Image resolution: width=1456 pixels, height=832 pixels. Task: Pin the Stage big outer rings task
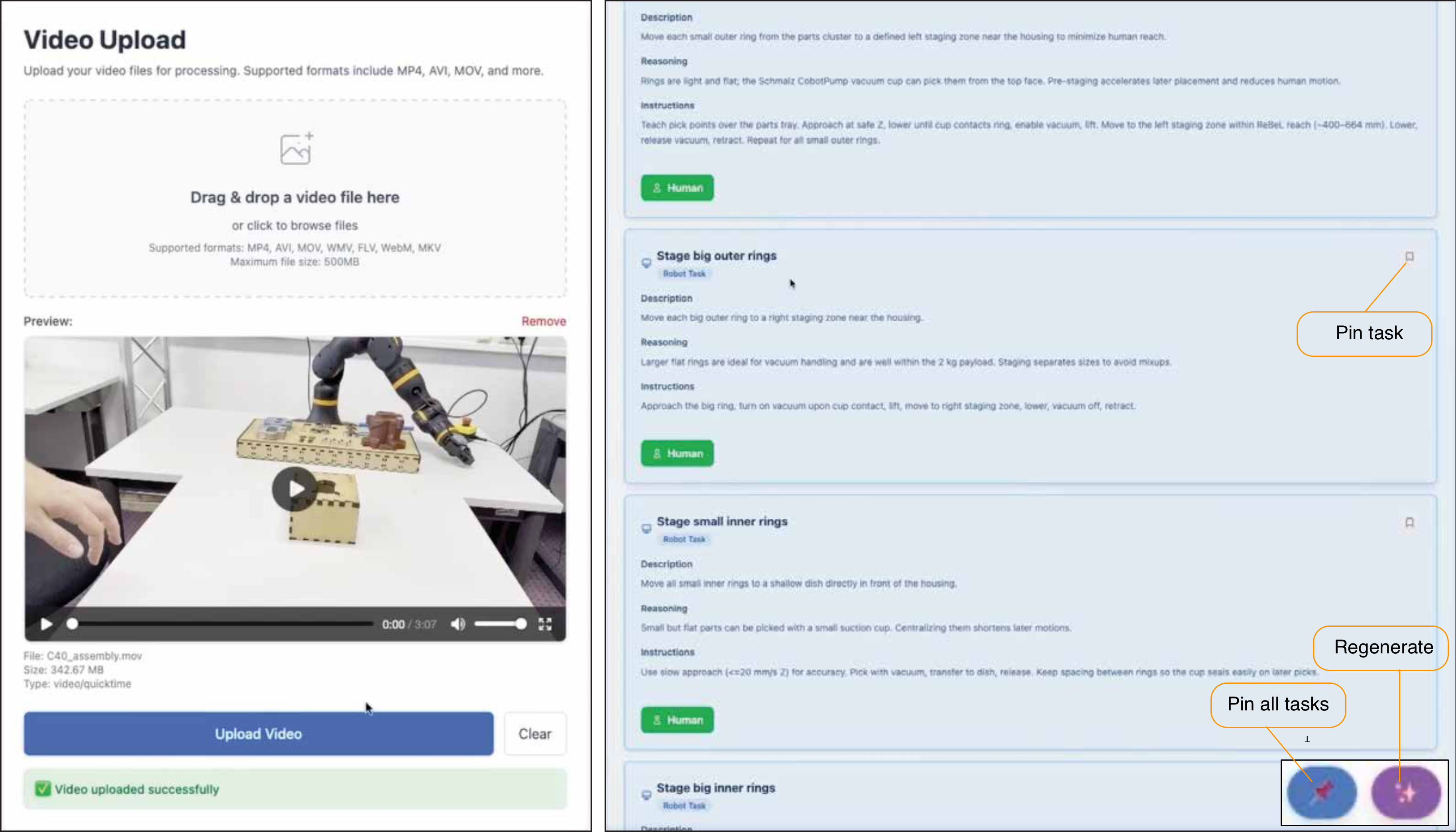click(x=1409, y=257)
